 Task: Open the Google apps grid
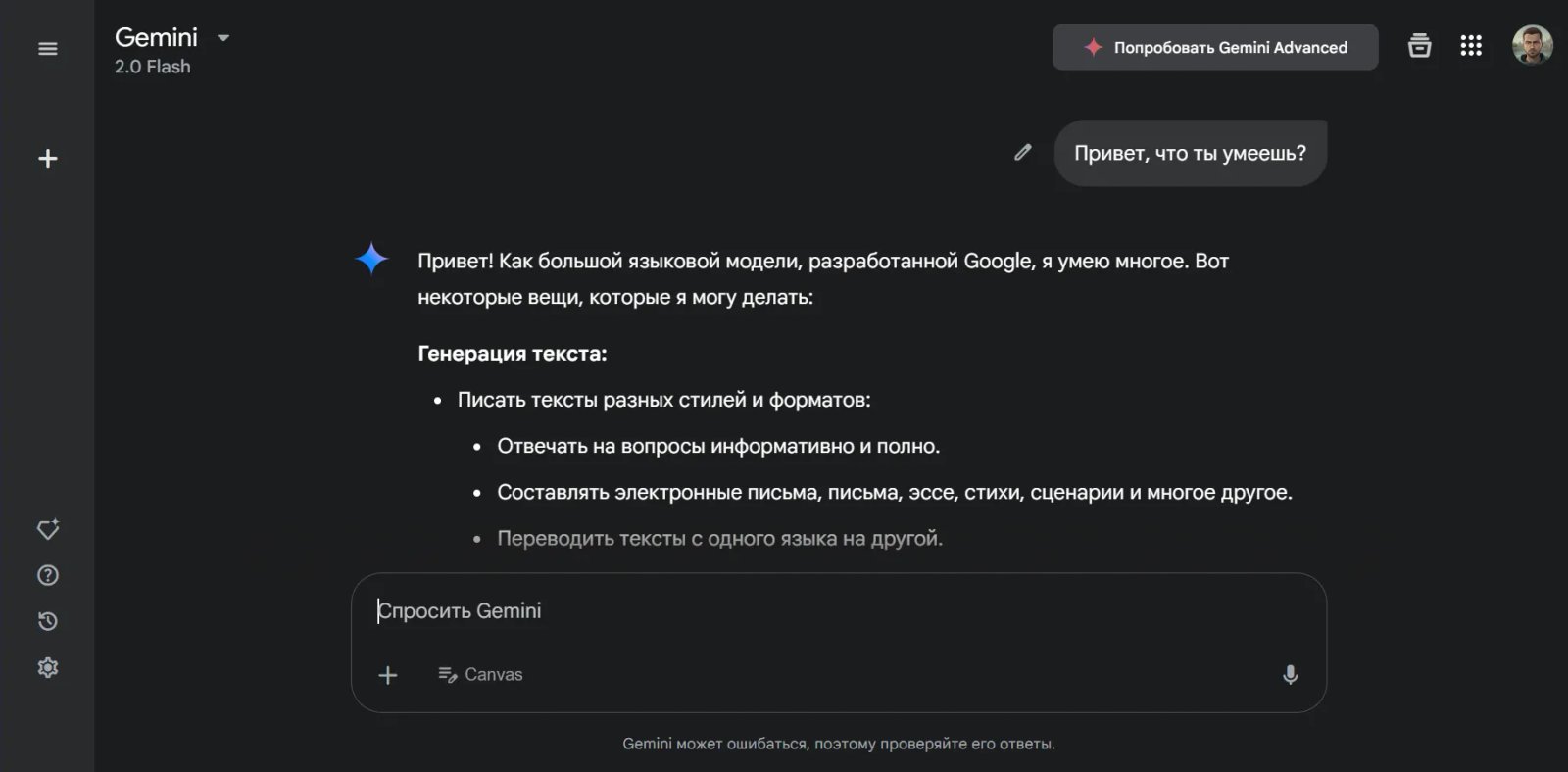[x=1470, y=46]
